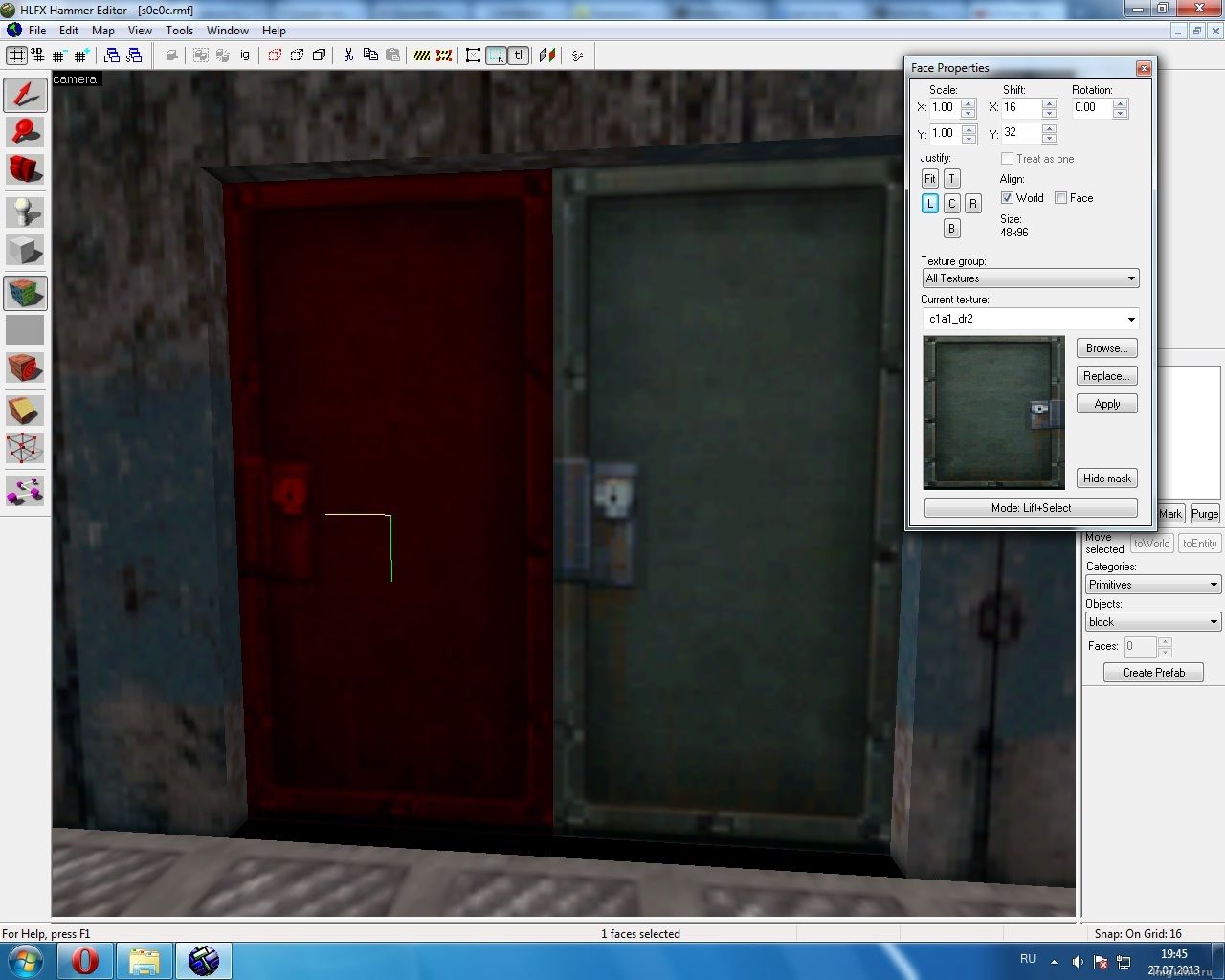Click the Copy toolbar icon
Screen dimensions: 1225x980
[x=370, y=56]
